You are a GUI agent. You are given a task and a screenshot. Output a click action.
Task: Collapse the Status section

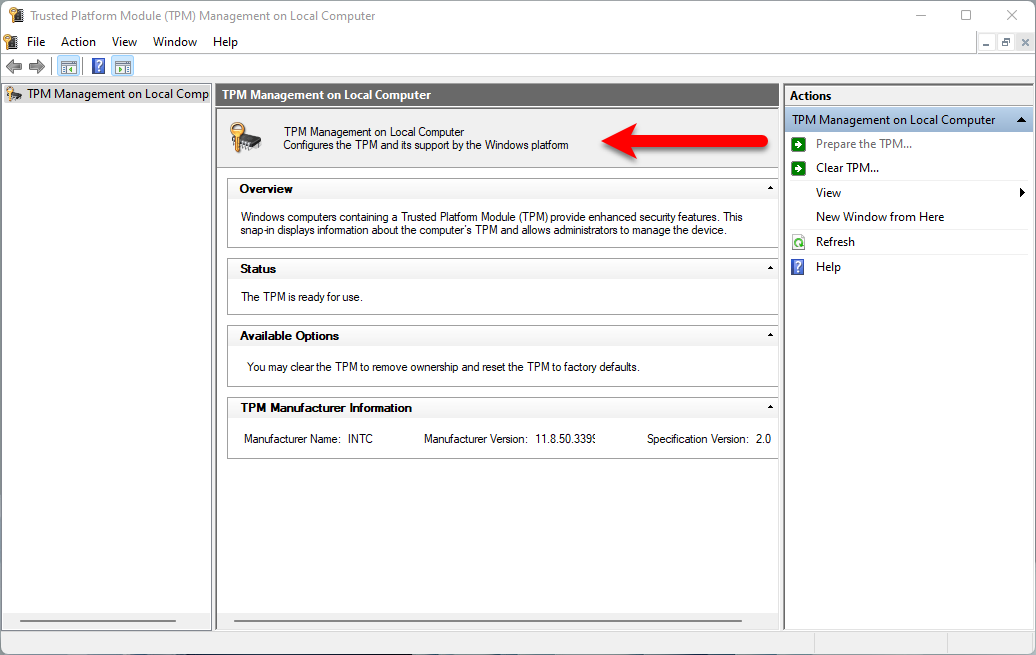770,268
